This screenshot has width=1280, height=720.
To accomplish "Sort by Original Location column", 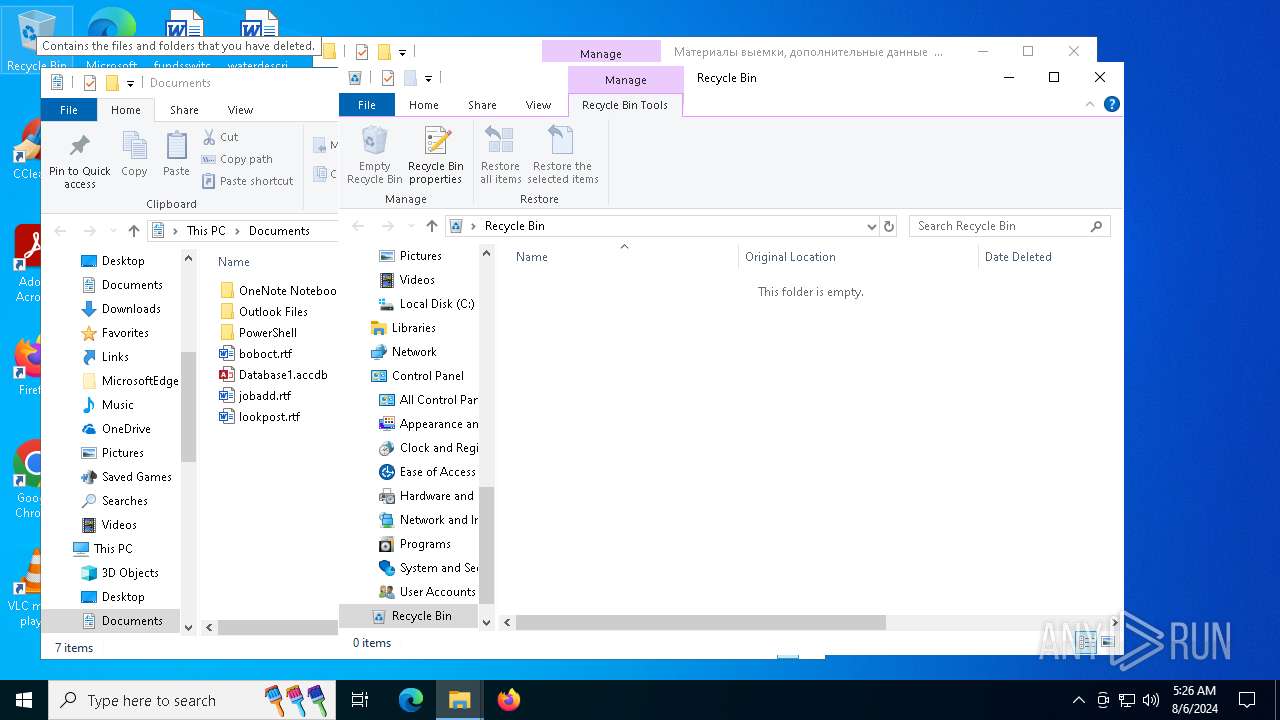I will tap(858, 257).
